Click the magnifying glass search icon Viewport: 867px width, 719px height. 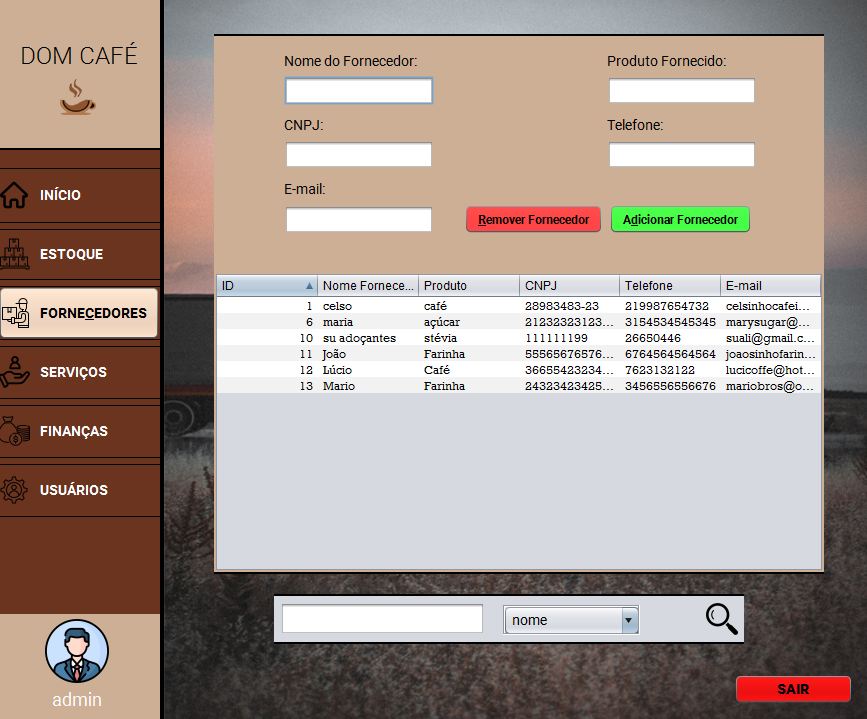[721, 618]
